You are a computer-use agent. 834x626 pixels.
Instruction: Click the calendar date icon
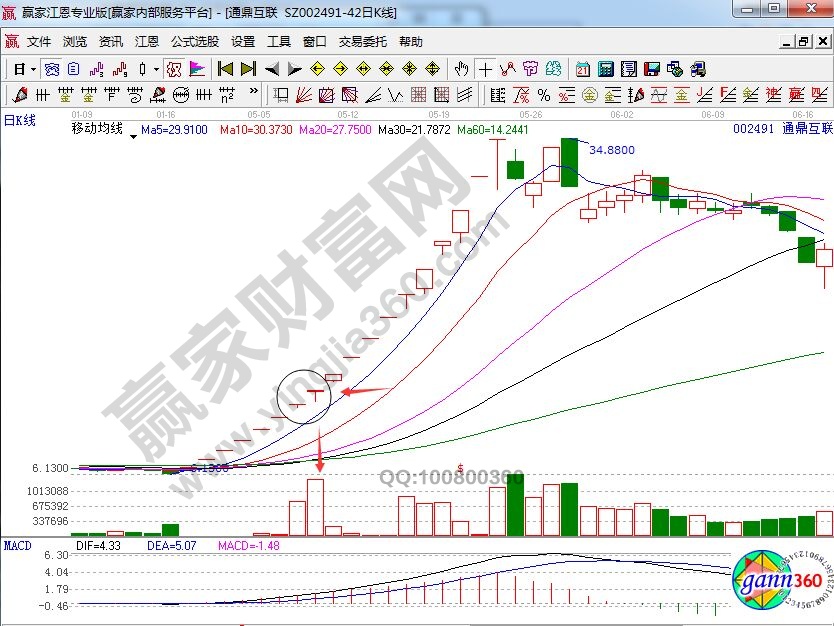[x=583, y=69]
